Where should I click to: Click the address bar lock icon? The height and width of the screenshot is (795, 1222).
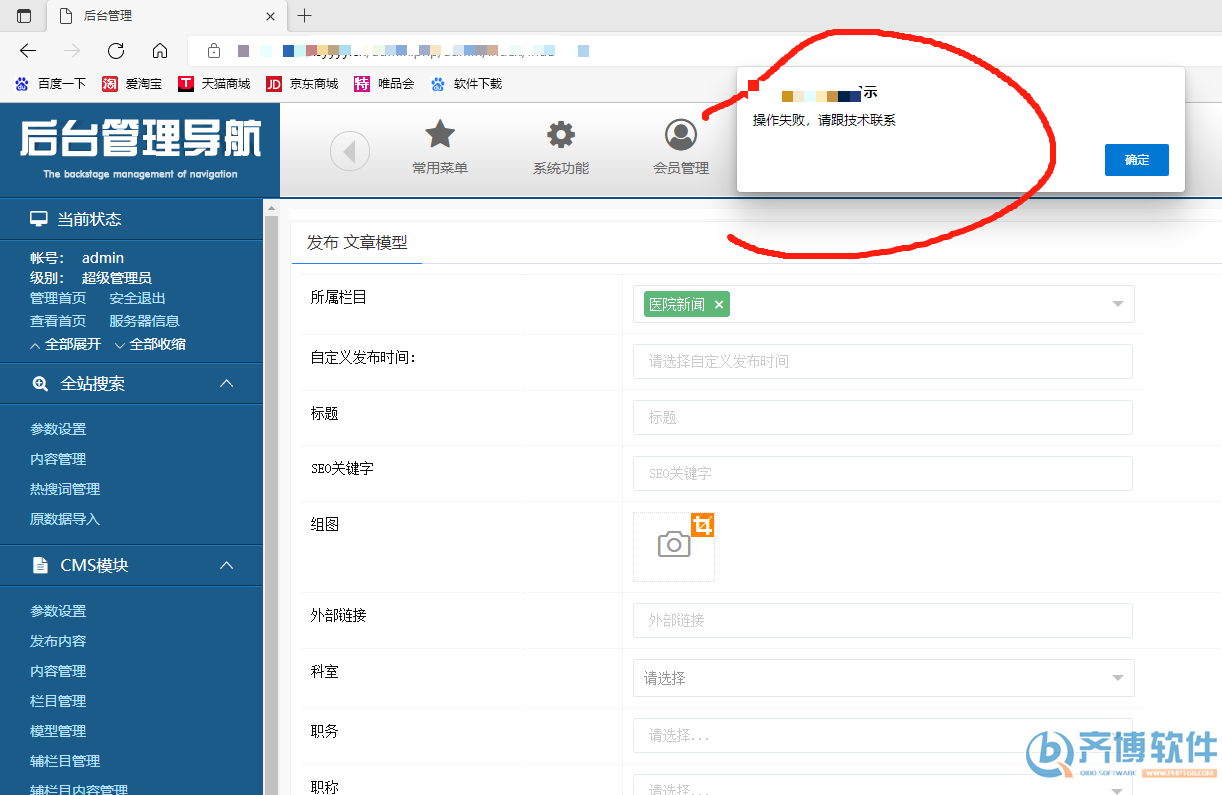coord(213,51)
